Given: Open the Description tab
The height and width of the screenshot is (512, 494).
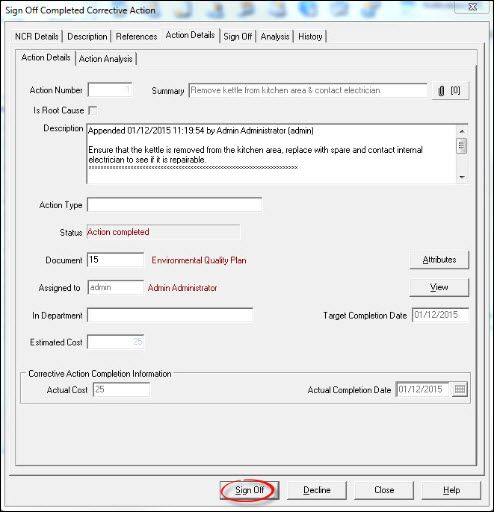Looking at the screenshot, I should [87, 36].
